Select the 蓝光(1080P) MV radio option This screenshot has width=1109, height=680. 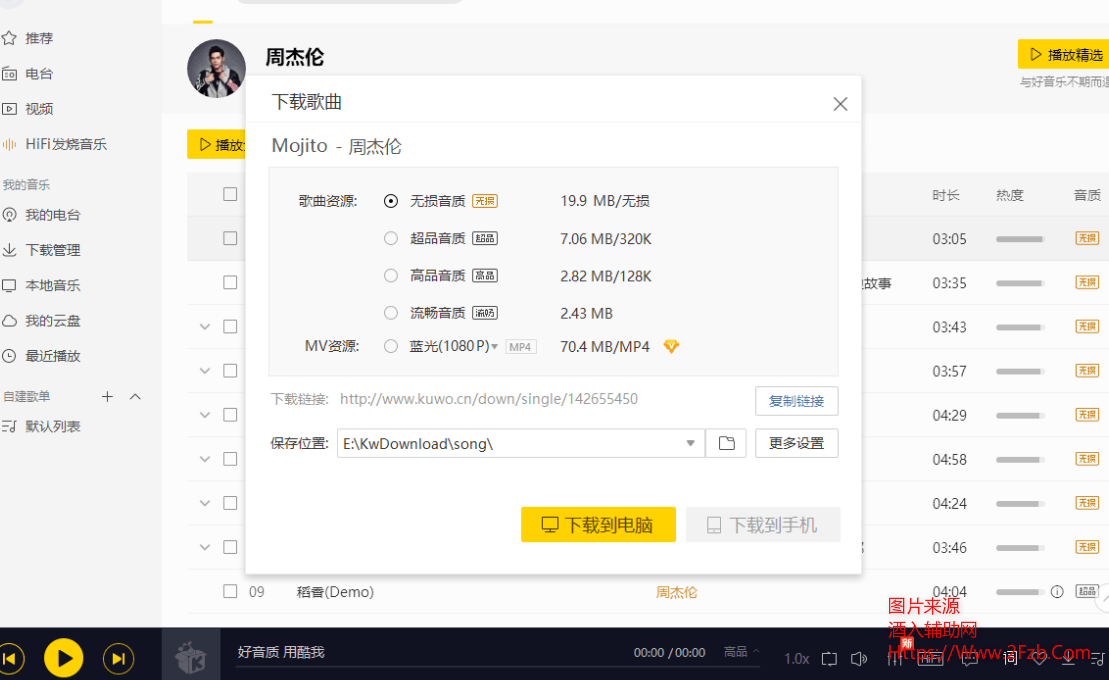(390, 346)
